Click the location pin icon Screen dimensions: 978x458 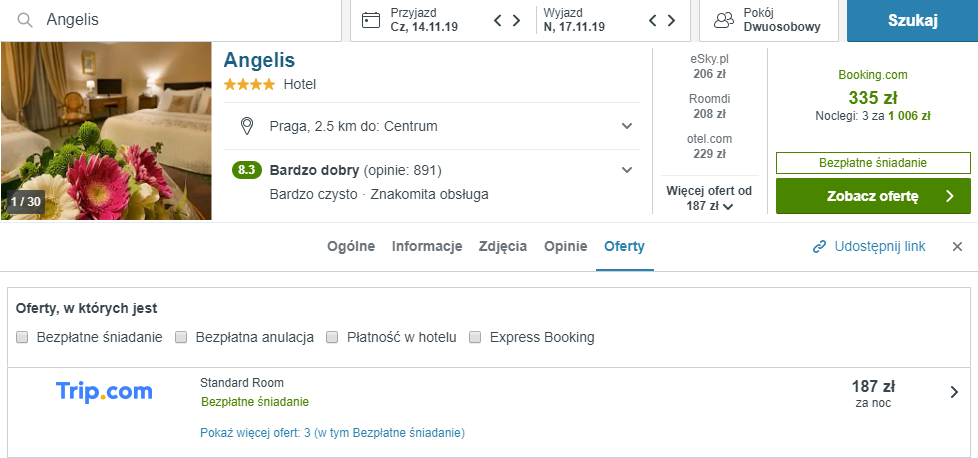[x=247, y=126]
